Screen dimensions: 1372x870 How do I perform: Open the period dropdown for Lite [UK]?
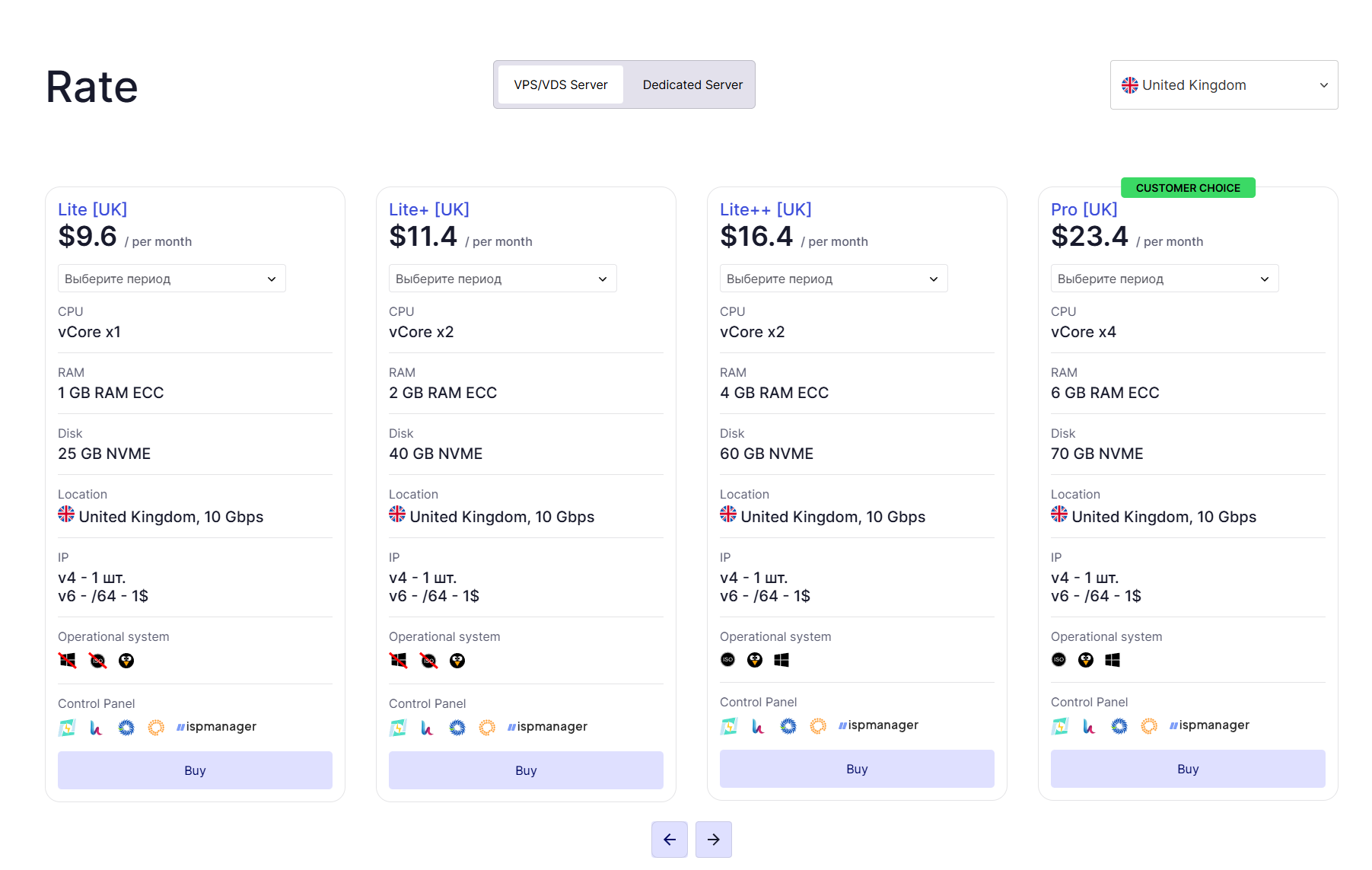click(171, 279)
